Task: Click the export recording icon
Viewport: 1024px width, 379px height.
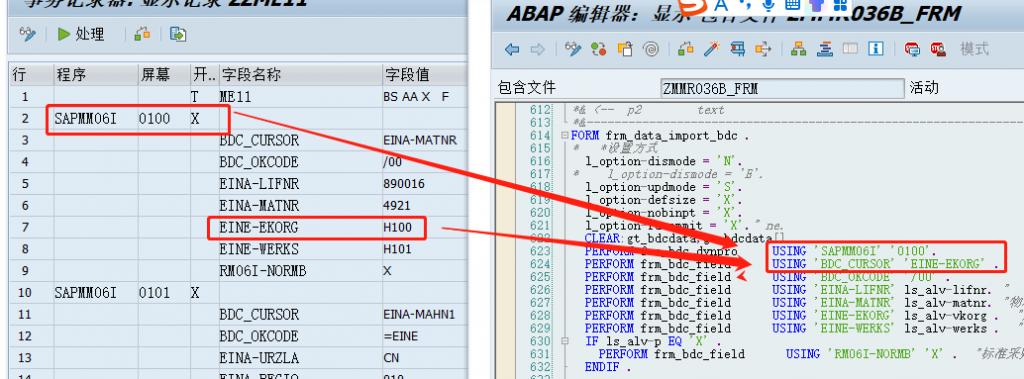Action: [178, 34]
